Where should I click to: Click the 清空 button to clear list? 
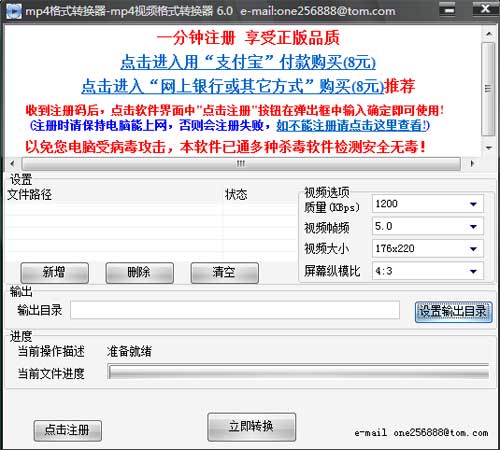[x=224, y=273]
